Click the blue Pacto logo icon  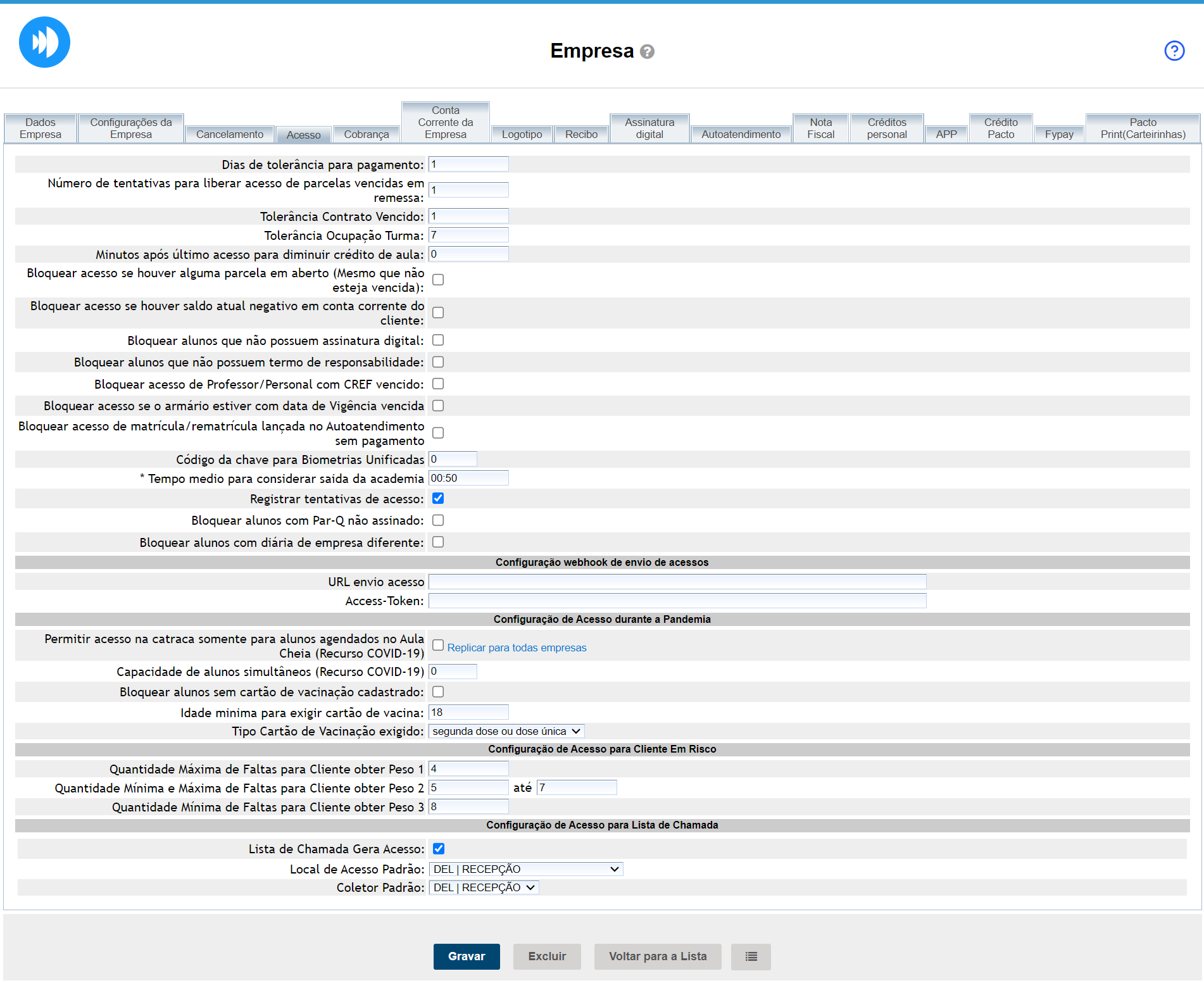click(x=44, y=42)
